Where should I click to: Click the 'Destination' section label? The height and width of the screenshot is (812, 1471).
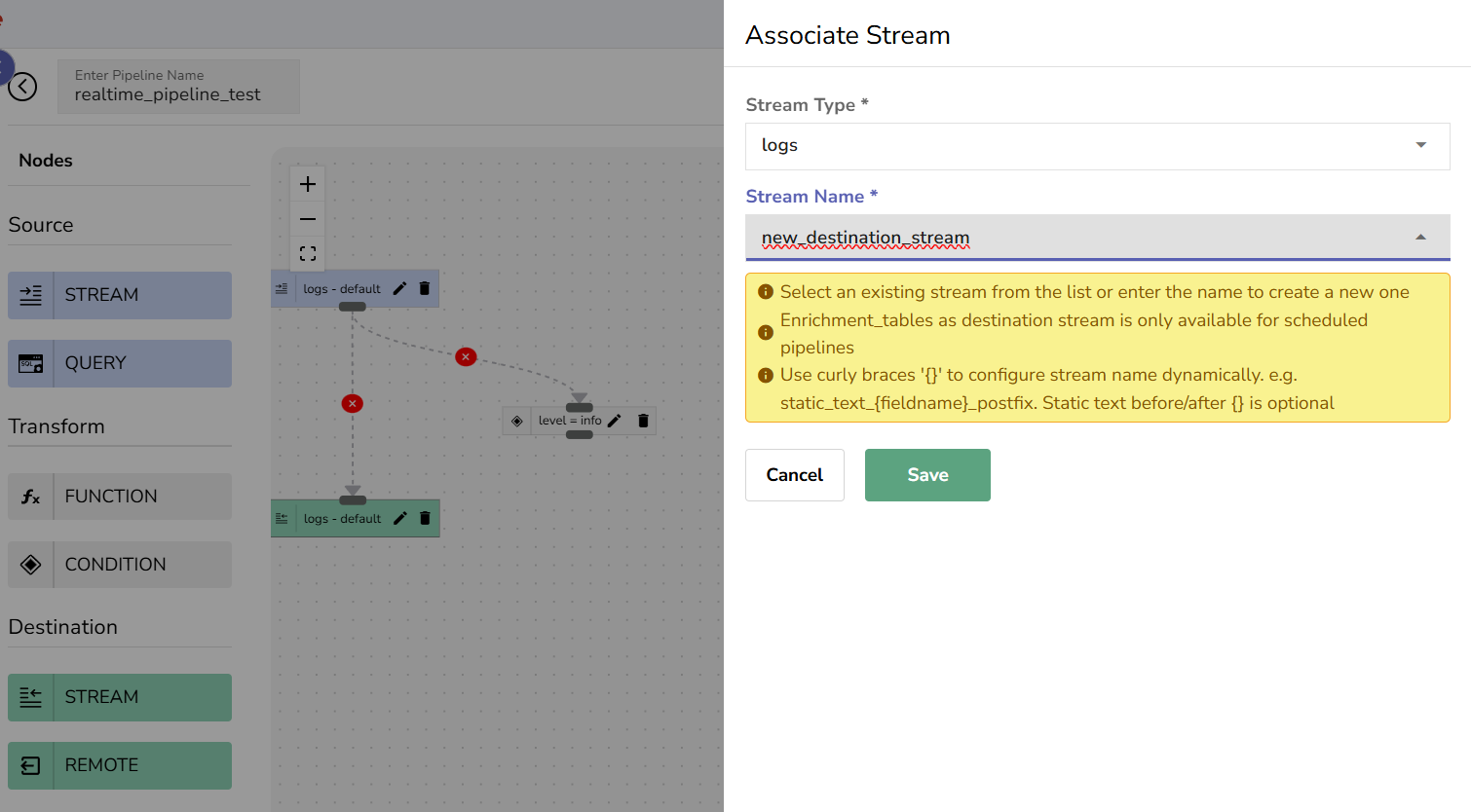[x=63, y=627]
